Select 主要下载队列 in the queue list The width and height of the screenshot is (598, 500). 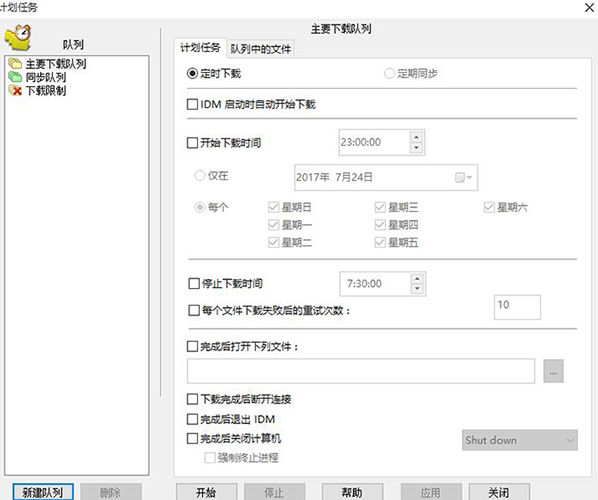click(56, 64)
